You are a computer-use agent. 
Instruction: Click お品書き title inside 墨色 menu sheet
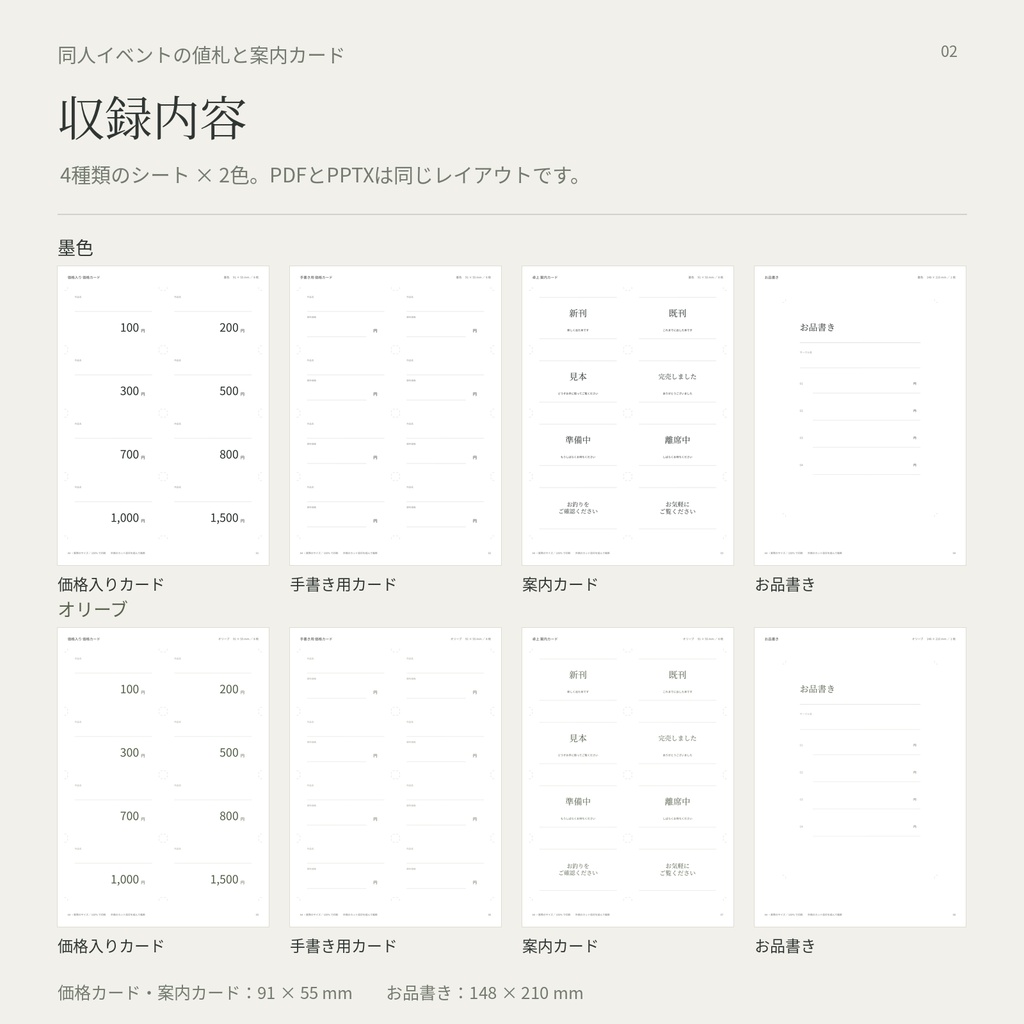tap(817, 327)
